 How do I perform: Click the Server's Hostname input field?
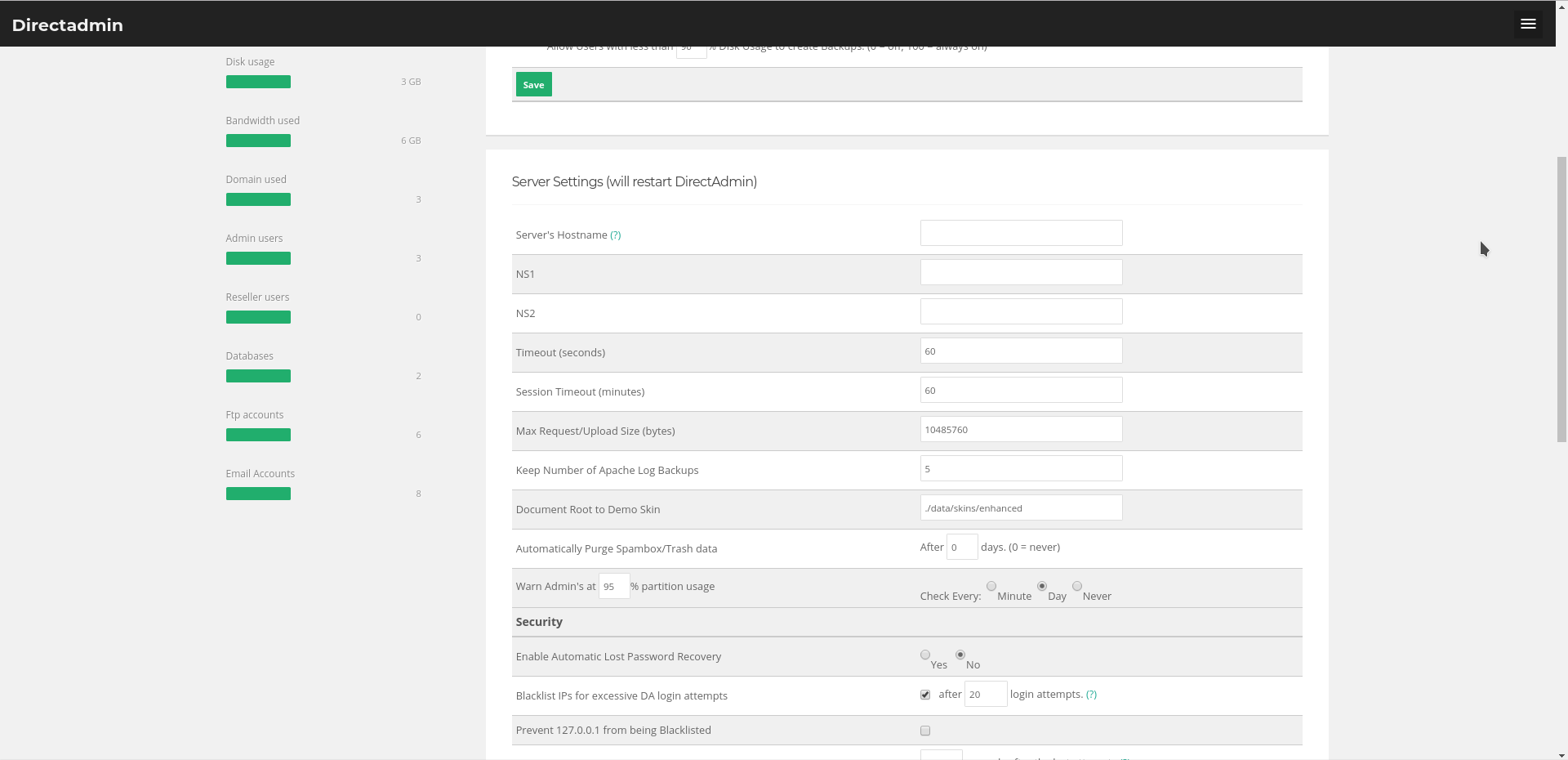point(1021,234)
